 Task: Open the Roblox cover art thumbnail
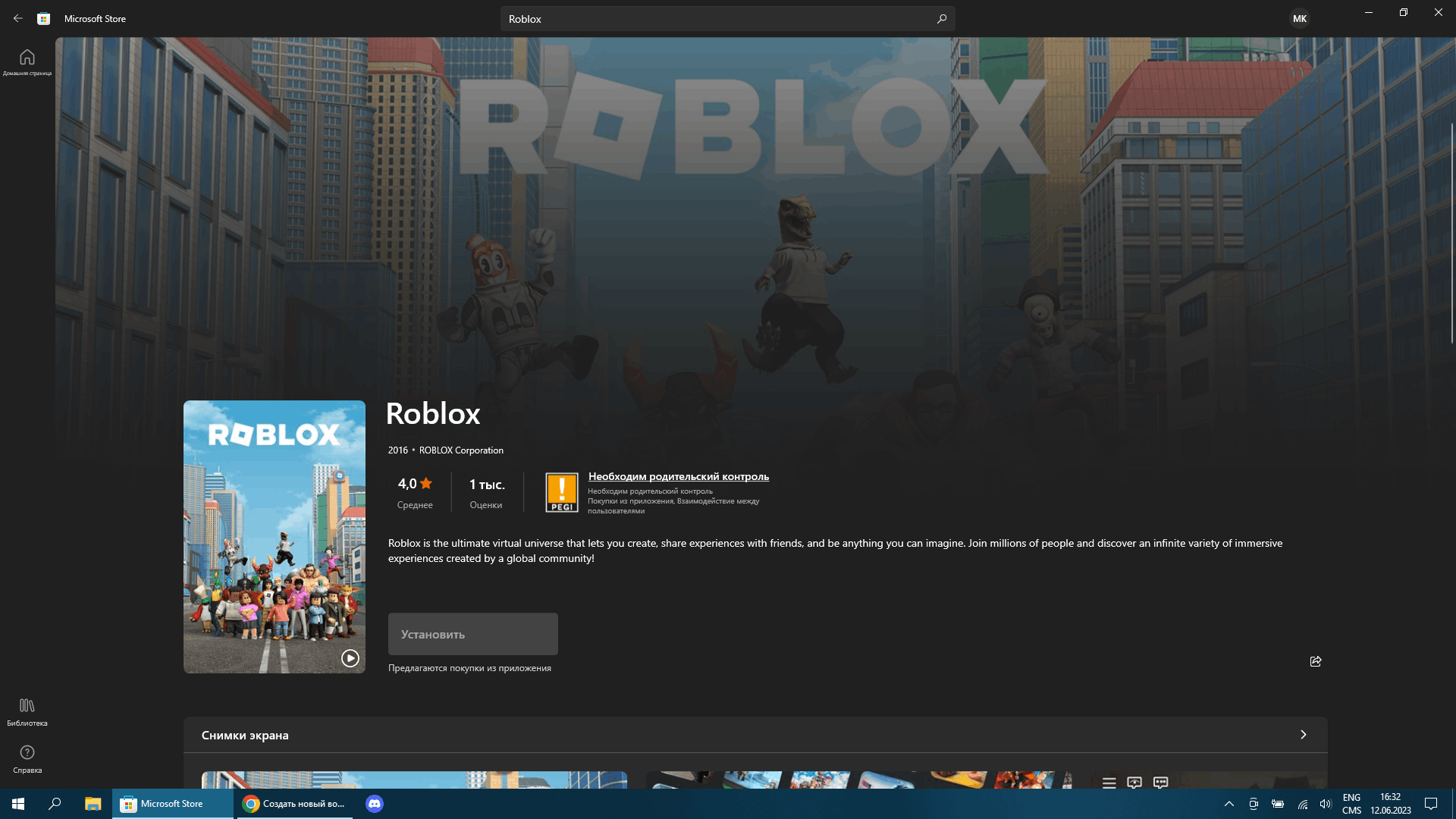pyautogui.click(x=275, y=537)
